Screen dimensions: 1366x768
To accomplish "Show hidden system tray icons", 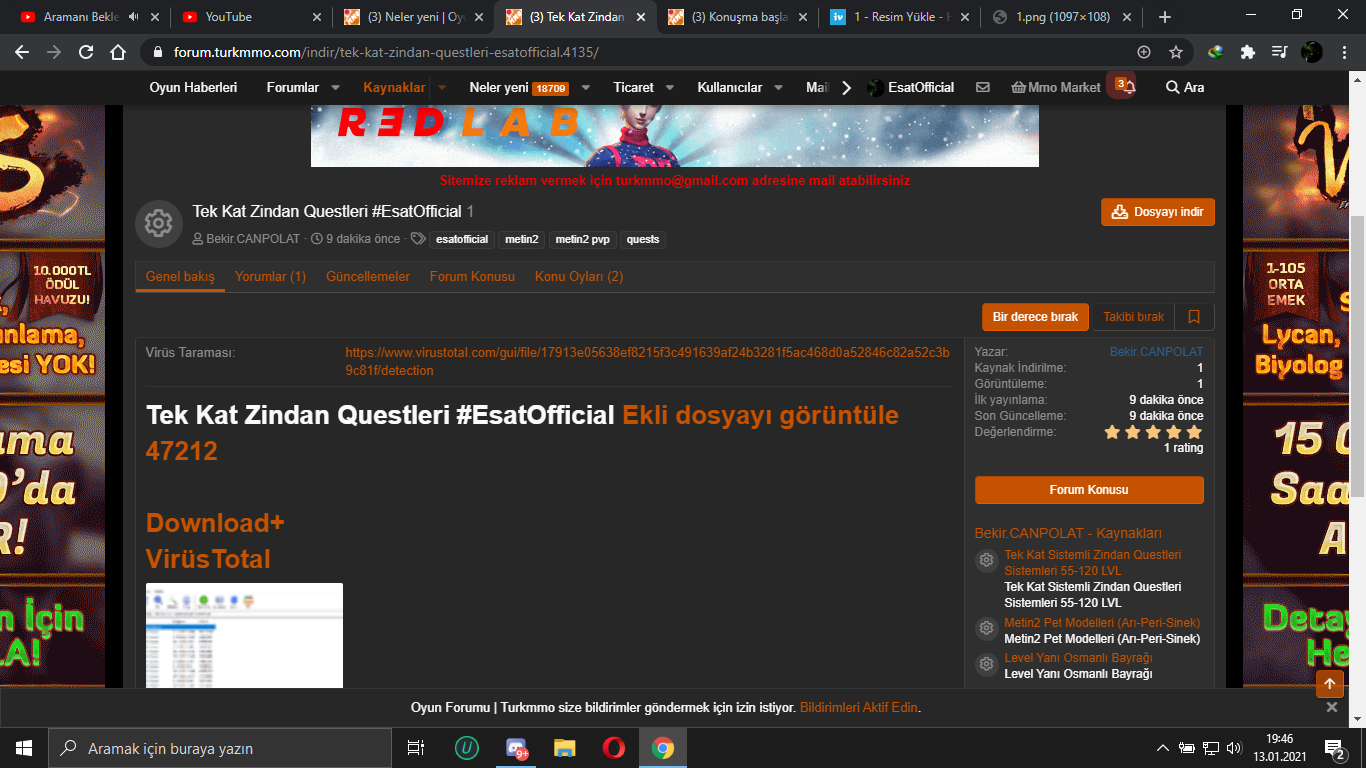I will tap(1163, 748).
